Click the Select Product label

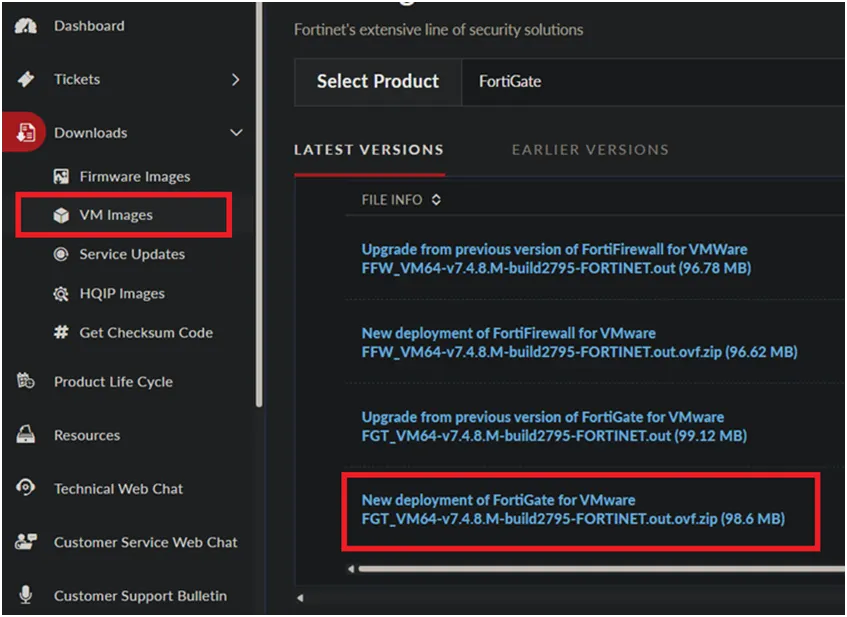(x=378, y=82)
